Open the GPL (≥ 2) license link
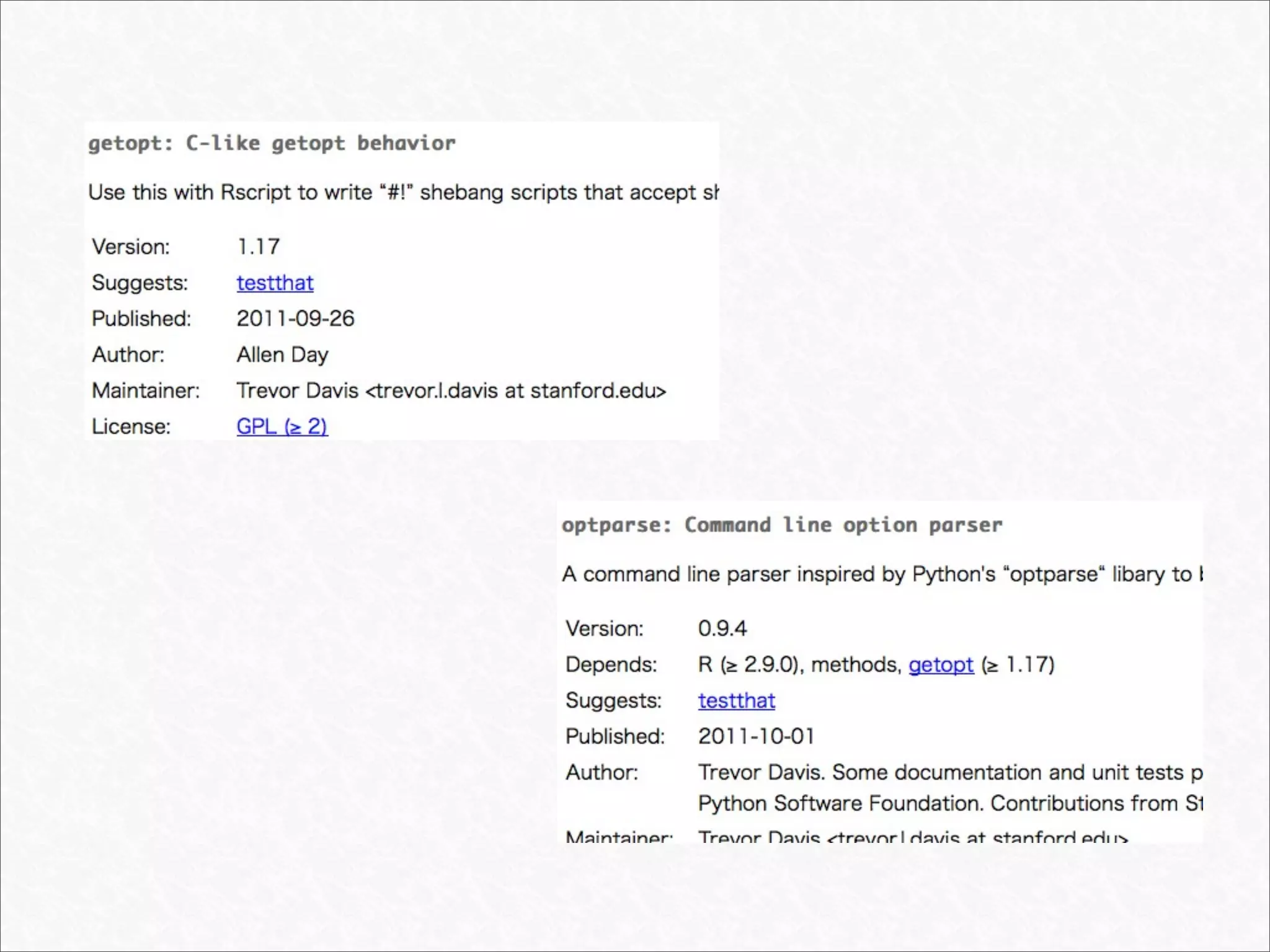The width and height of the screenshot is (1270, 952). [x=282, y=426]
